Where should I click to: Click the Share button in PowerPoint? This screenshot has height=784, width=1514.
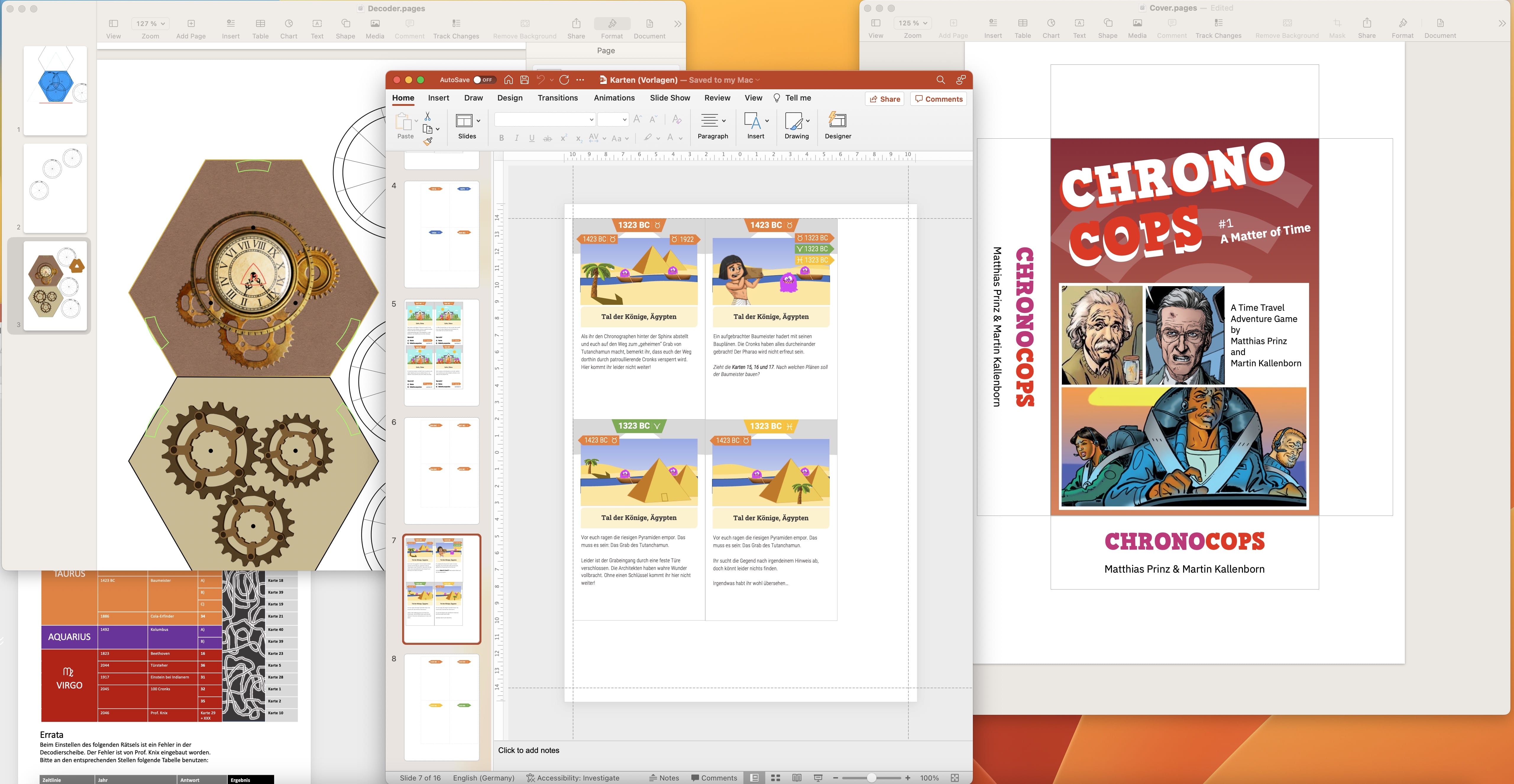pyautogui.click(x=884, y=99)
